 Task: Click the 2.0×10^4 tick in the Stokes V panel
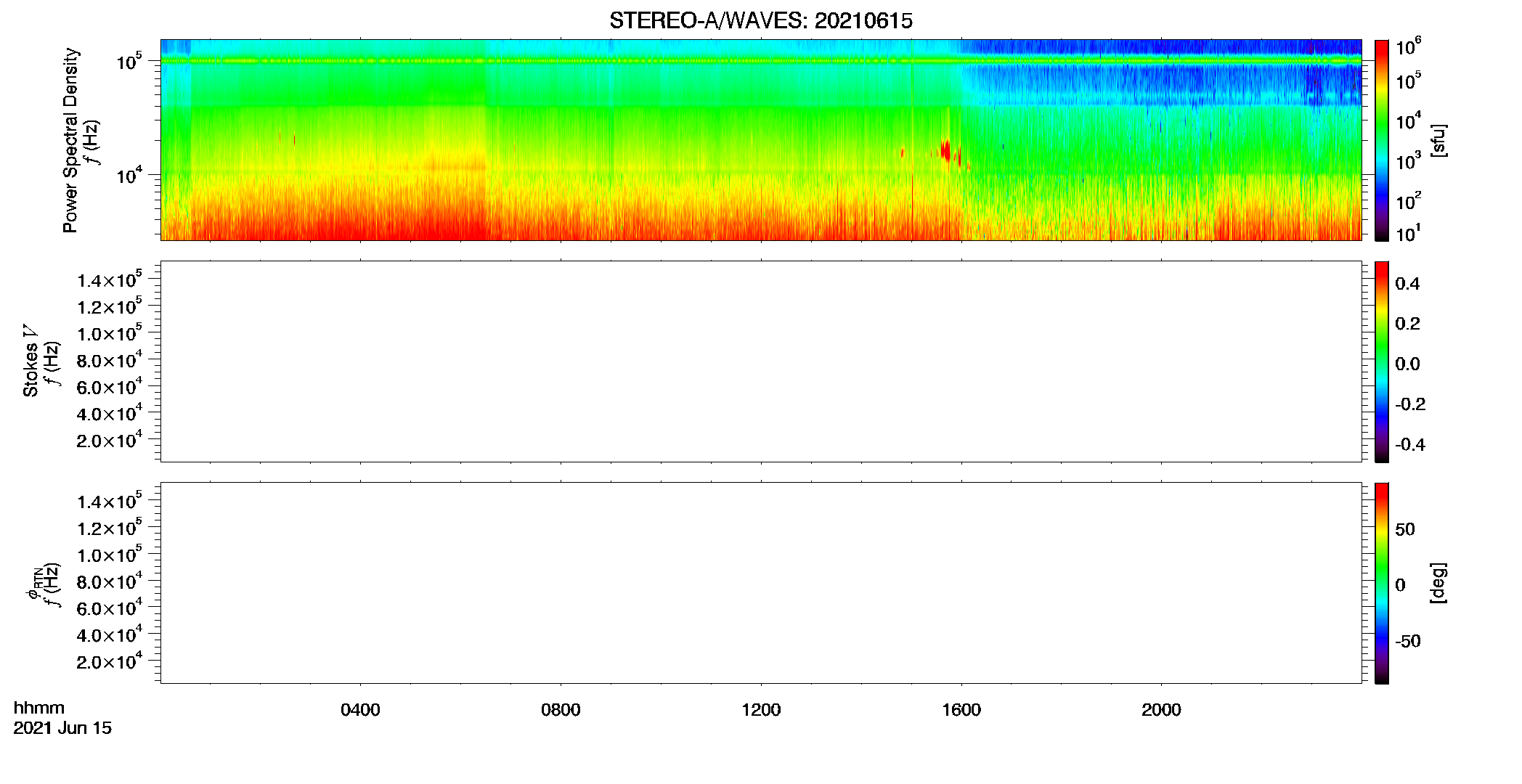110,440
